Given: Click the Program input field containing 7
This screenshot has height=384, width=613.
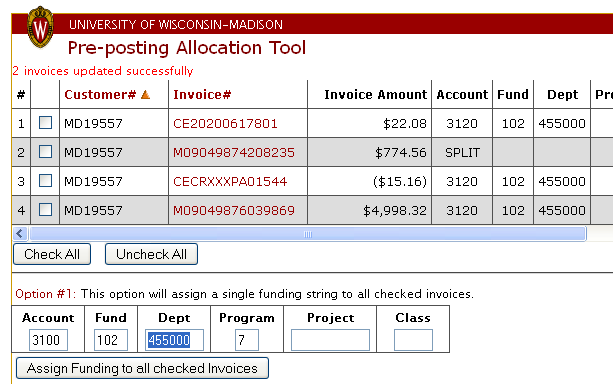Looking at the screenshot, I should click(247, 340).
